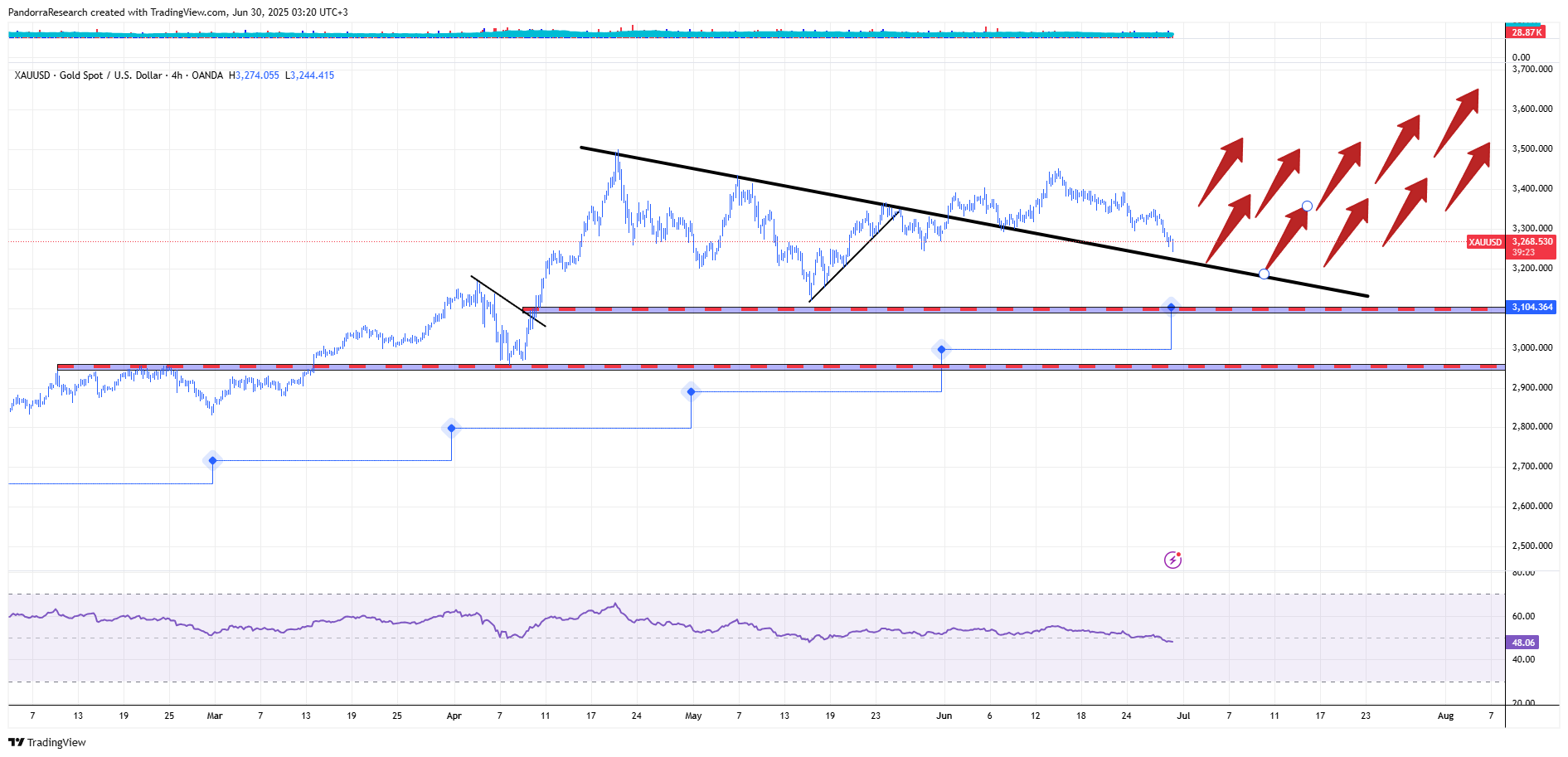1568x757 pixels.
Task: Click the 3,500.000 price axis label
Action: [1532, 148]
